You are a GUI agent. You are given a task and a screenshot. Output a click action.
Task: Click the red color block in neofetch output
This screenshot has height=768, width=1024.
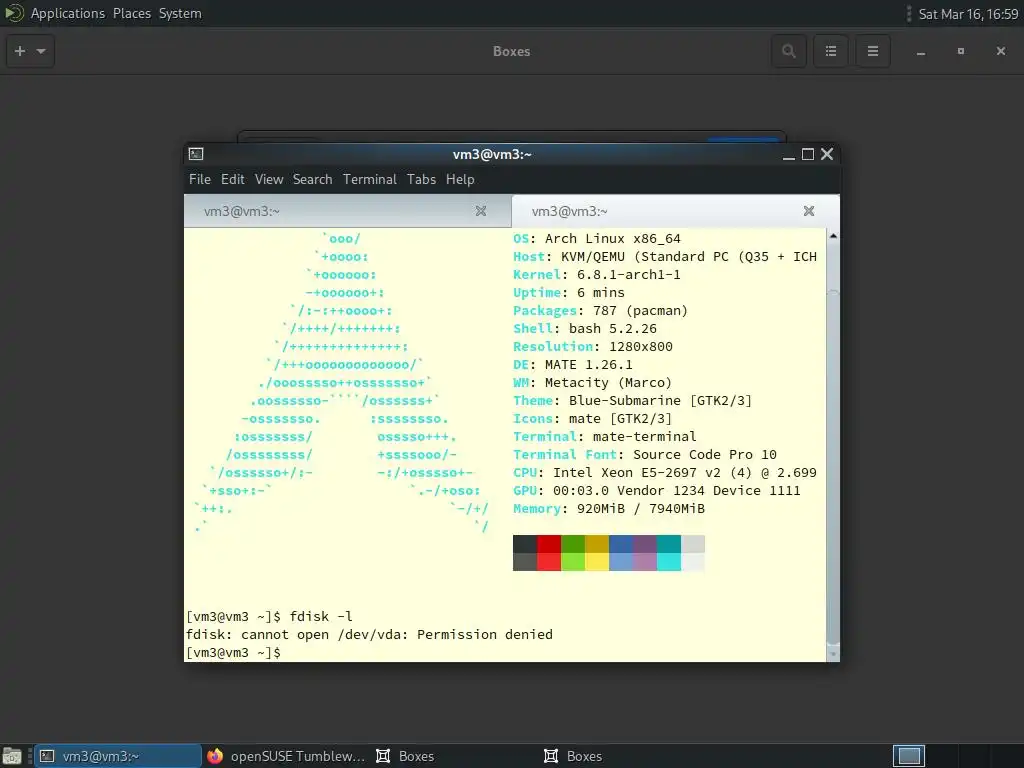click(x=549, y=552)
